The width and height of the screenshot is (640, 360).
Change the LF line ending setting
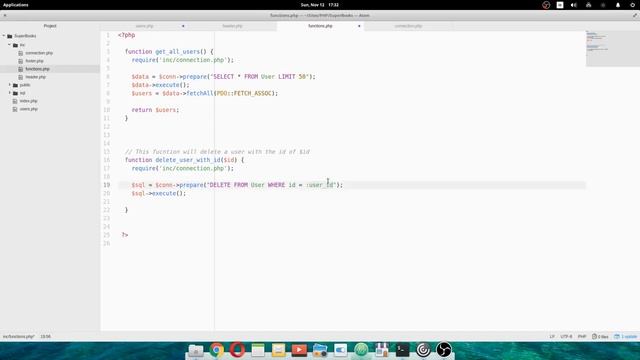coord(552,337)
